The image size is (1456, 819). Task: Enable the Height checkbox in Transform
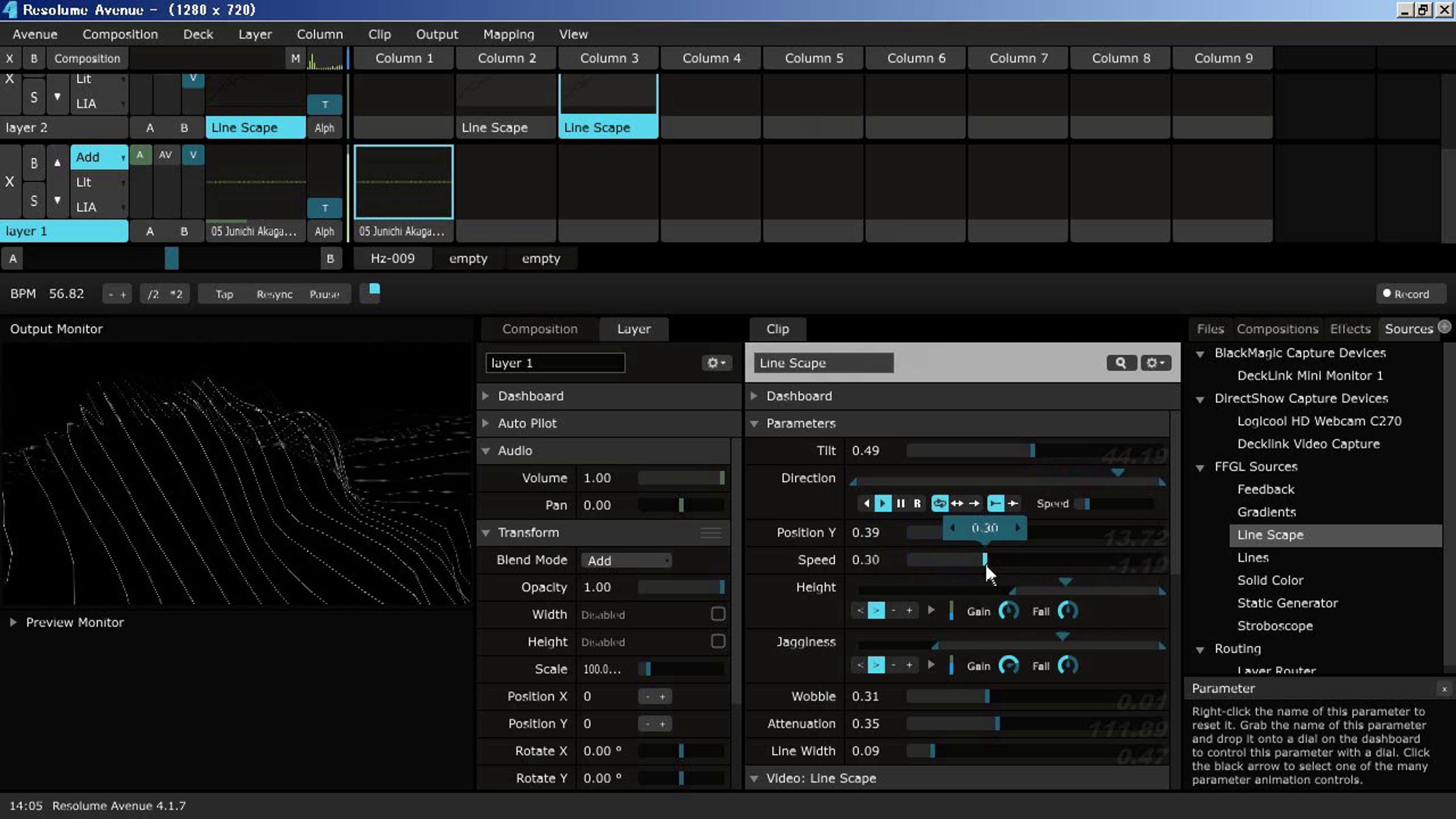pyautogui.click(x=718, y=641)
